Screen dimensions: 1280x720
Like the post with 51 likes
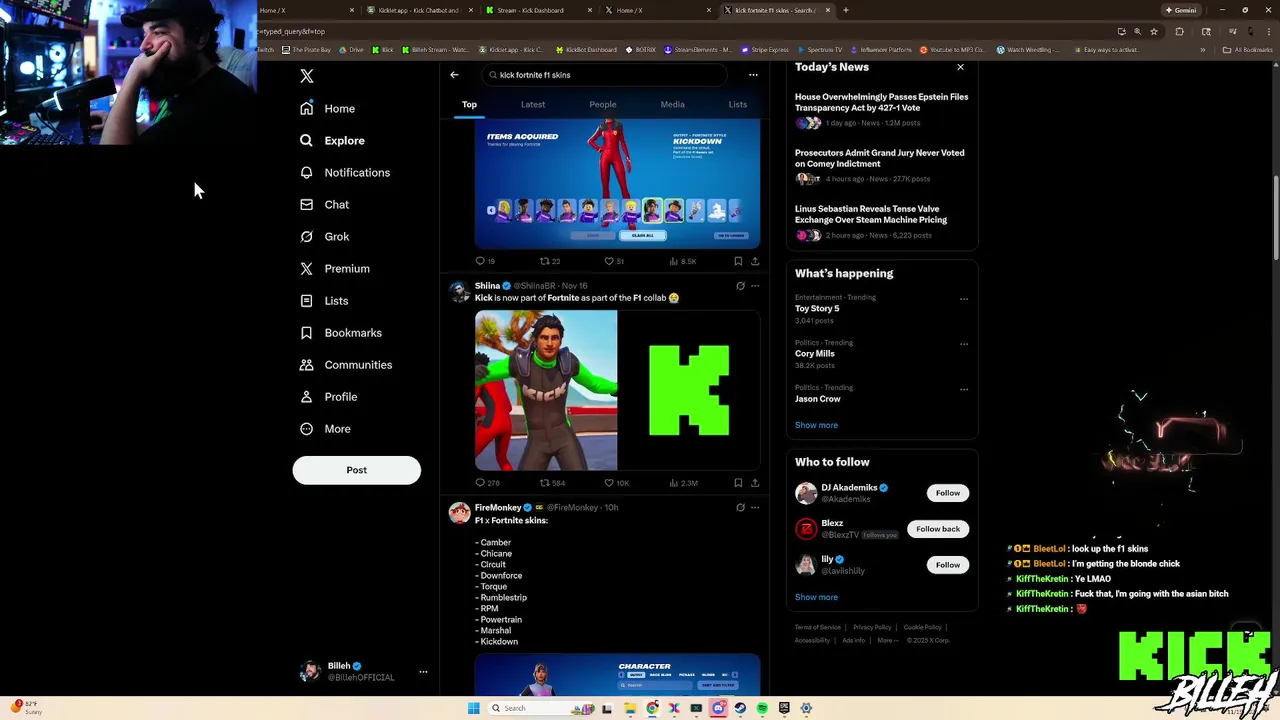coord(614,261)
